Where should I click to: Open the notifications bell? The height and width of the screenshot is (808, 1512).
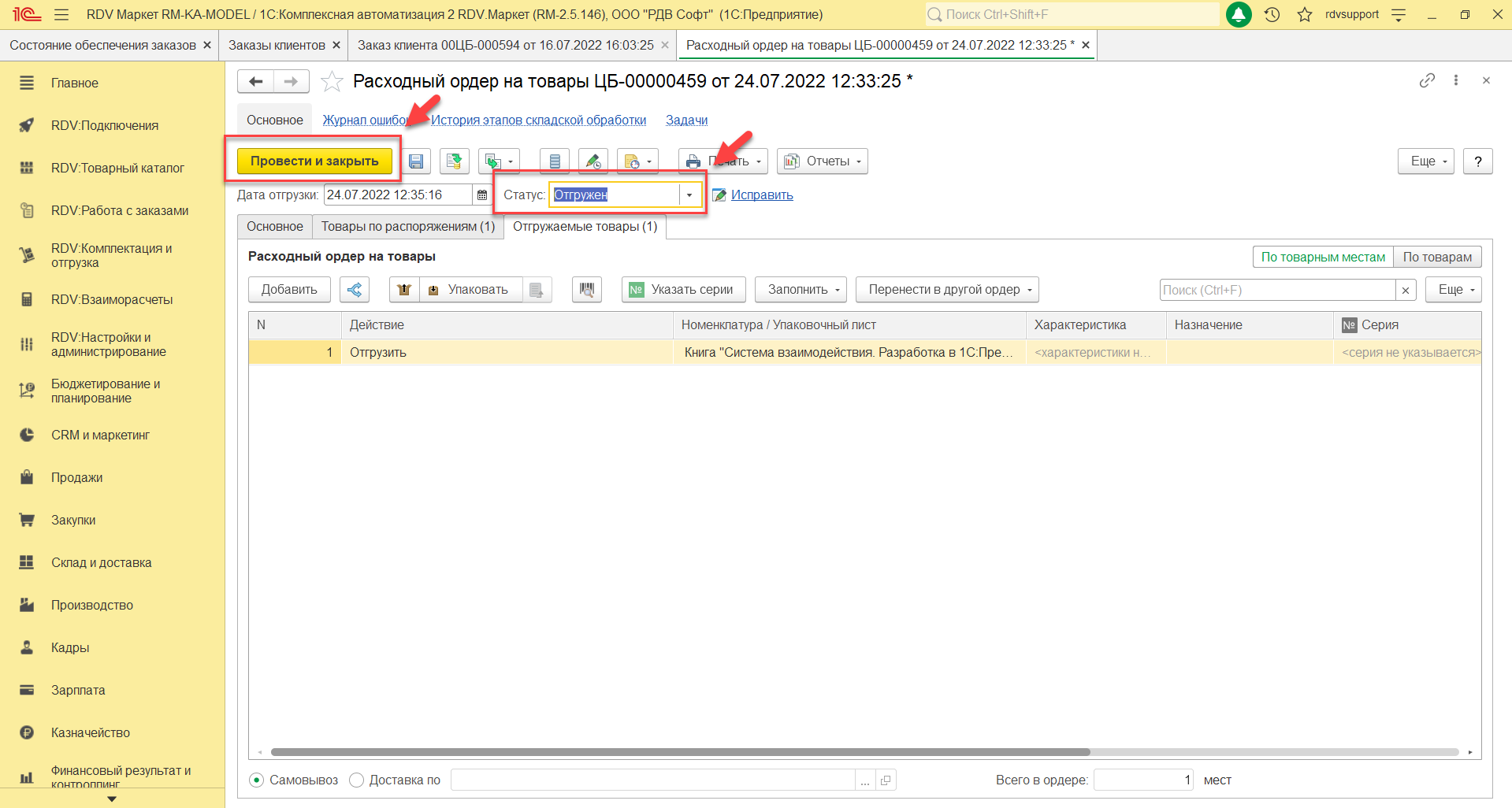(x=1239, y=14)
